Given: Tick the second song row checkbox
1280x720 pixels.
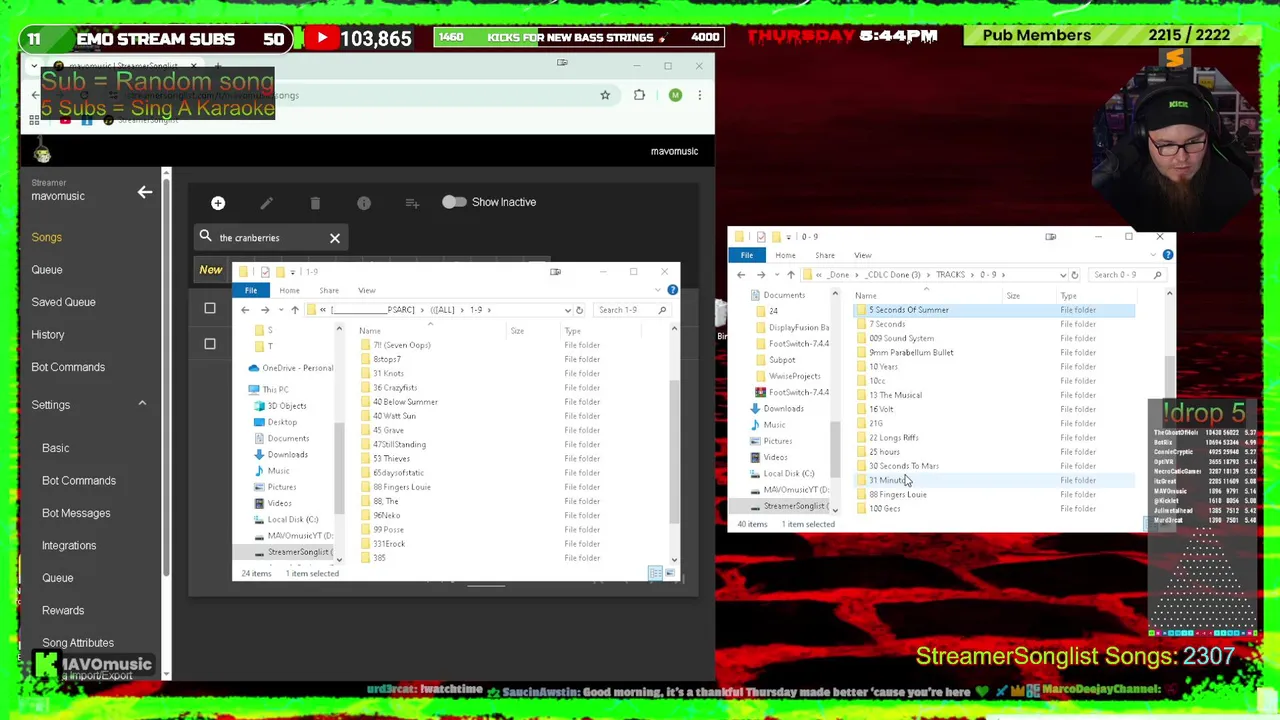Looking at the screenshot, I should click(210, 344).
